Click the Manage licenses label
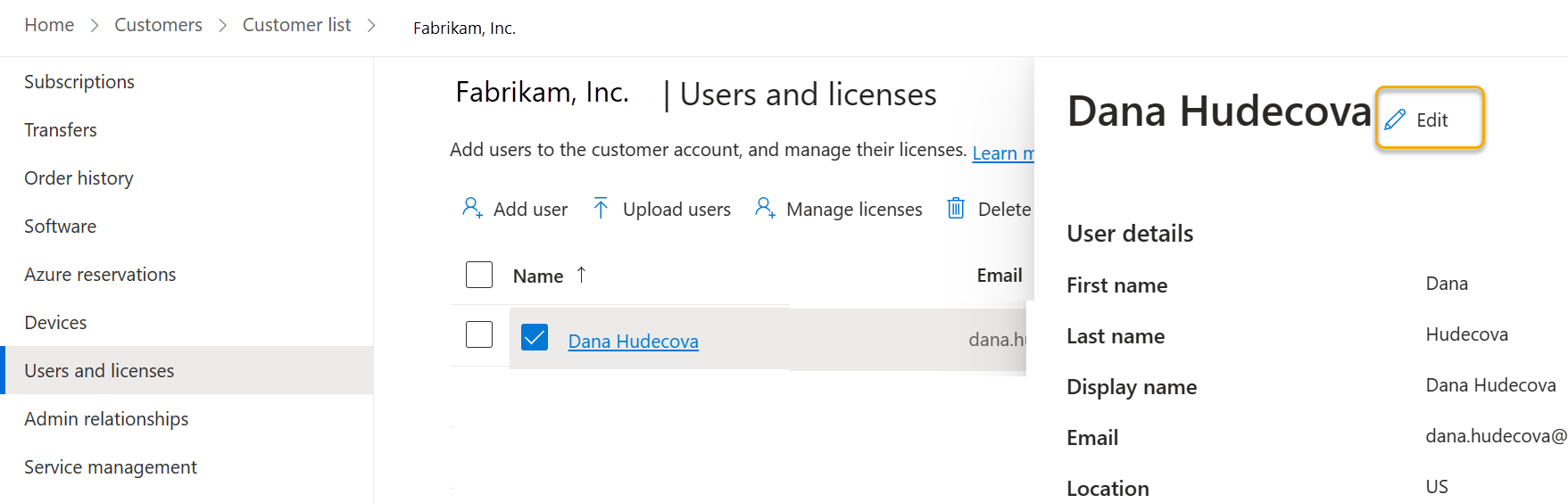1568x503 pixels. tap(854, 210)
